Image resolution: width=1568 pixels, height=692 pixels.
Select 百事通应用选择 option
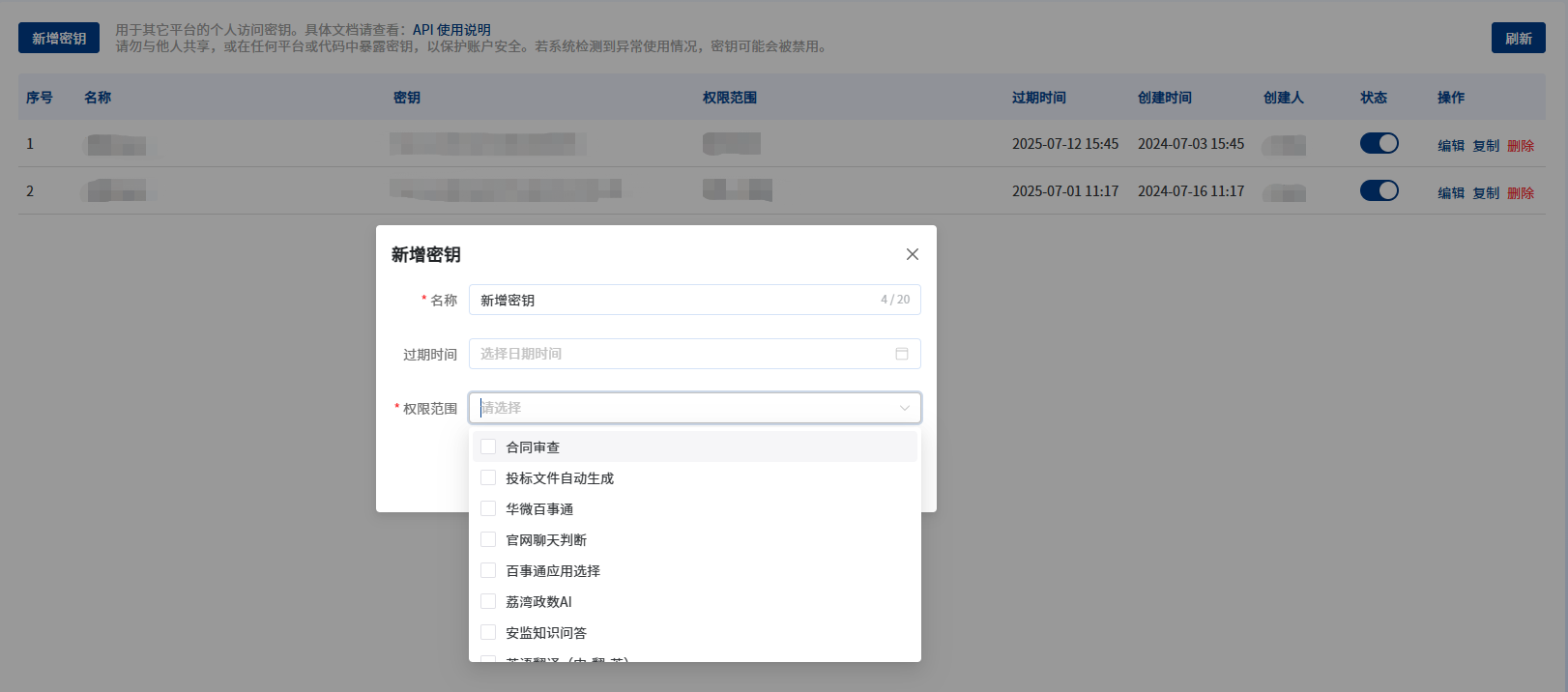tap(553, 571)
